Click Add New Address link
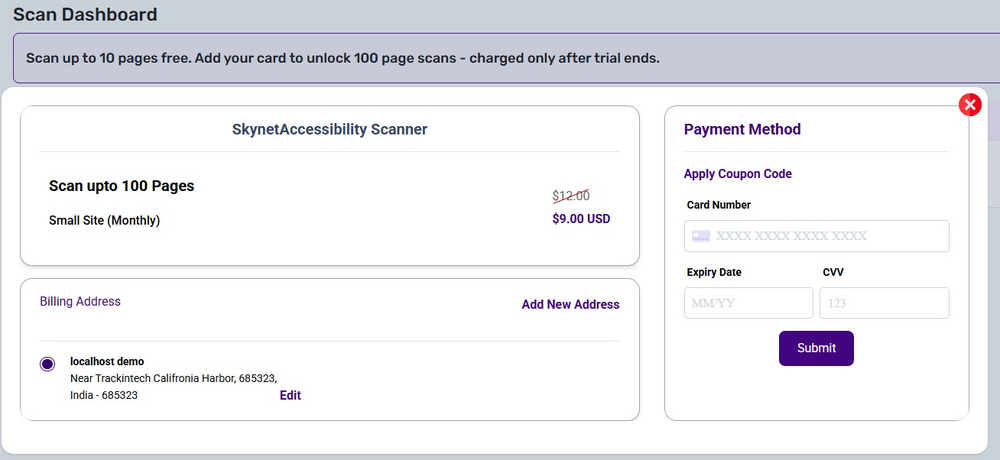This screenshot has width=1000, height=460. tap(570, 304)
